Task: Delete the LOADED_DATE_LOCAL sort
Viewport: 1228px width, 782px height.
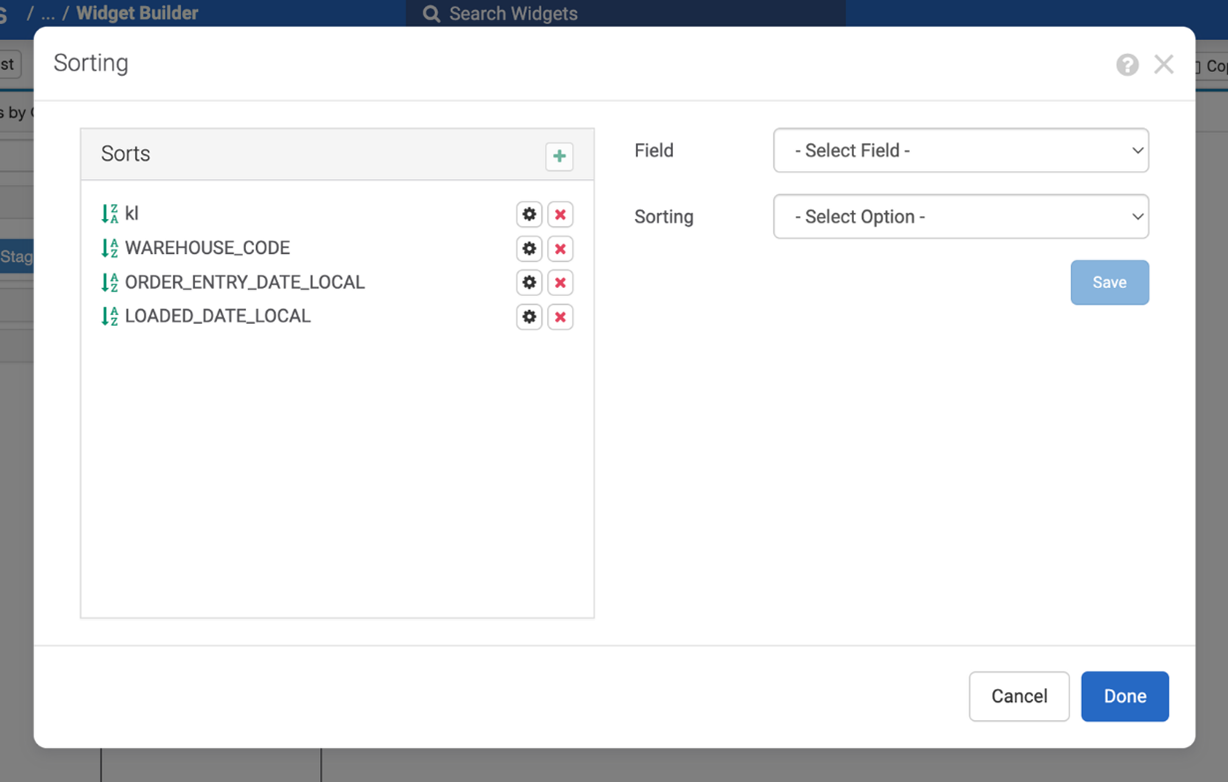Action: click(x=560, y=317)
